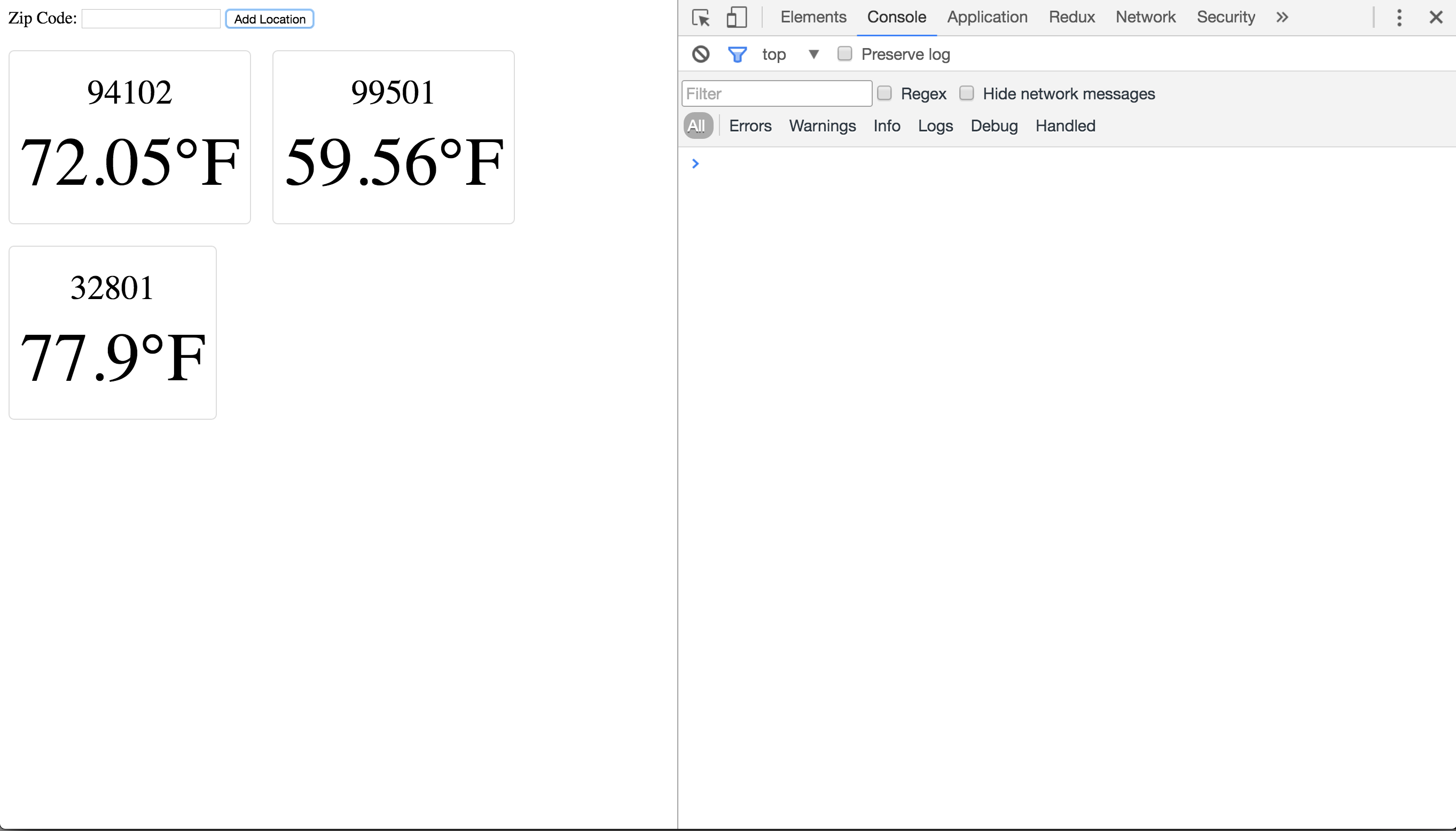The width and height of the screenshot is (1456, 831).
Task: Activate the inspect element picker icon
Action: pos(700,18)
